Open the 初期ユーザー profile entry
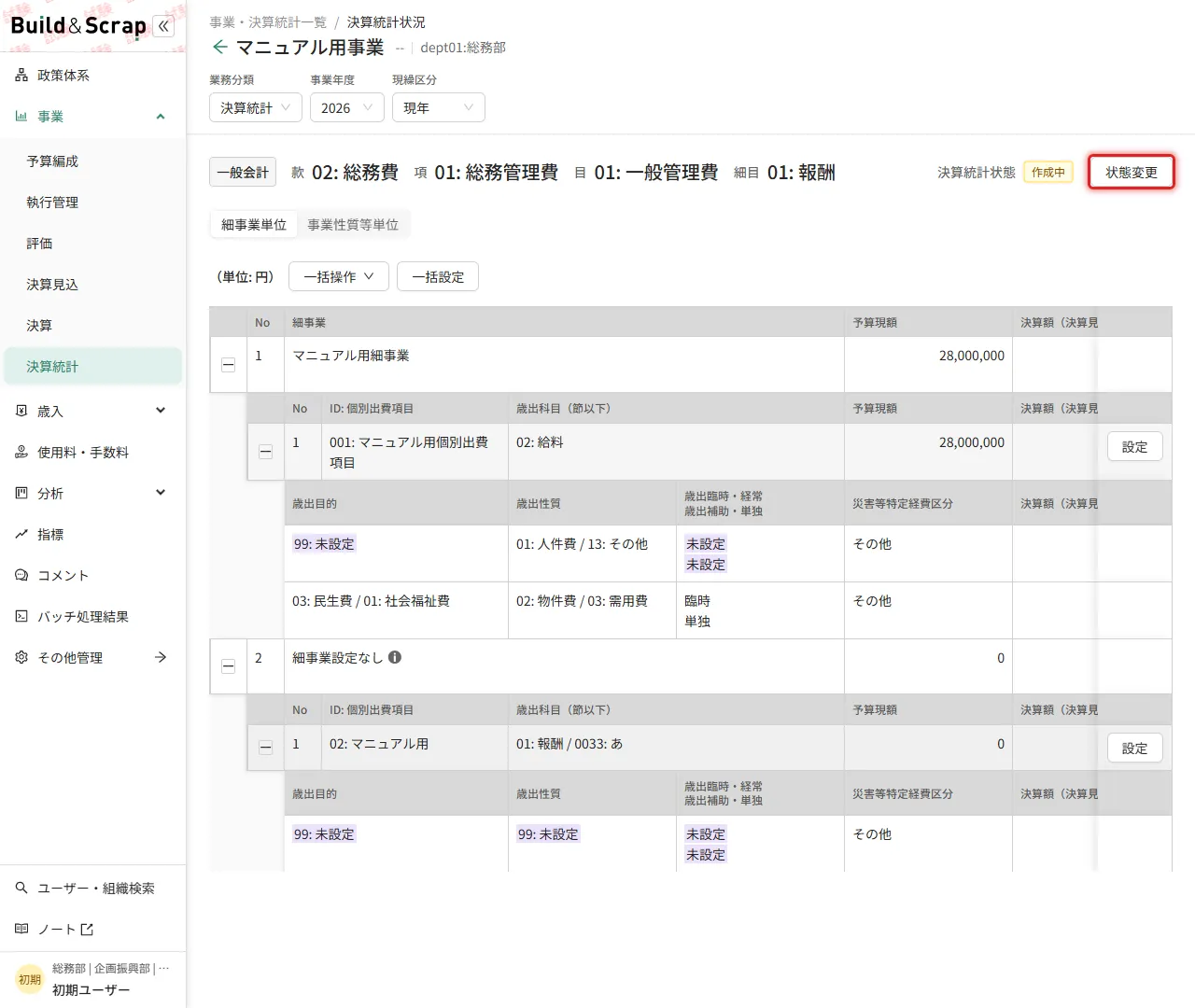Screen dimensions: 1195x1008 92,980
